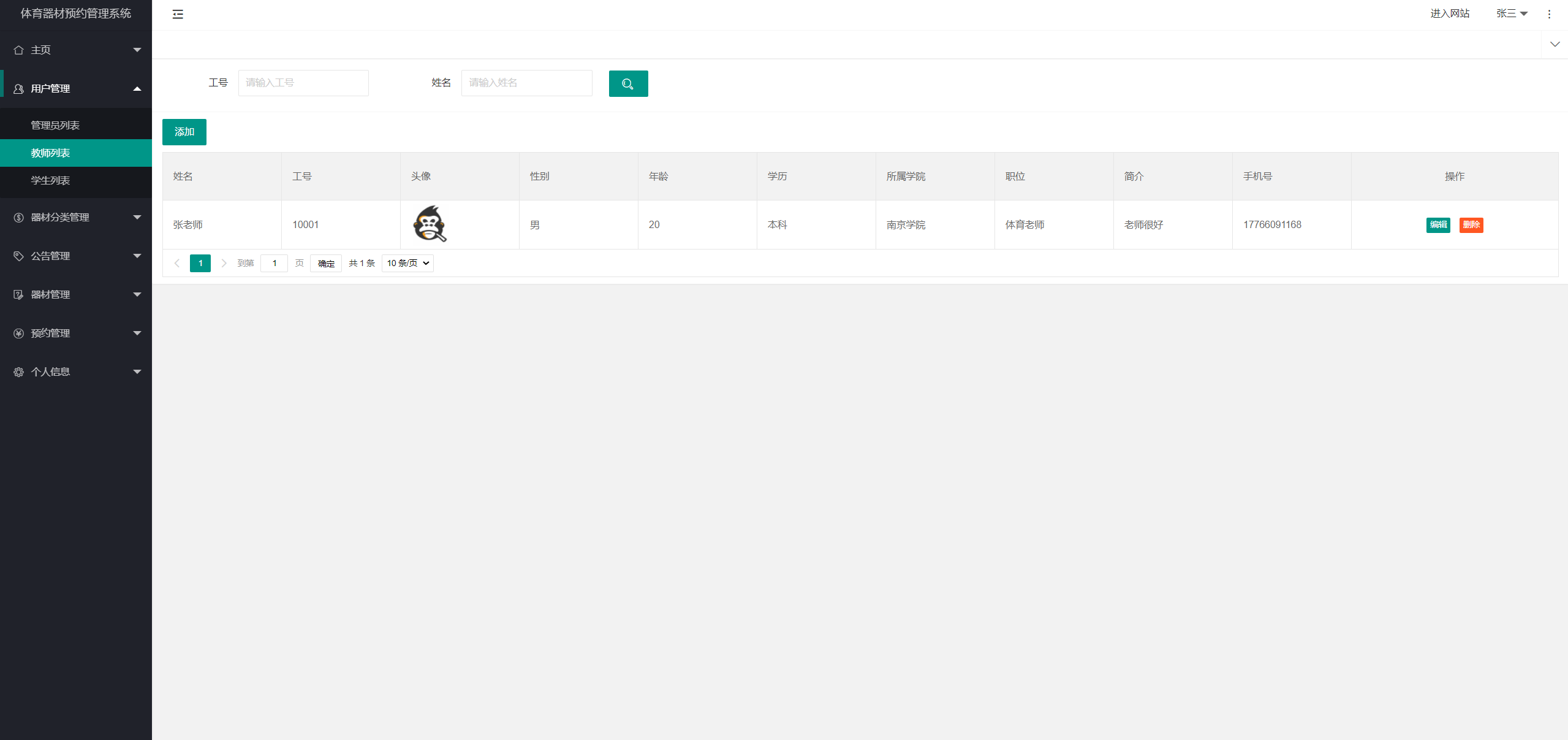This screenshot has width=1568, height=740.
Task: Click the three-dot more options icon
Action: click(1548, 14)
